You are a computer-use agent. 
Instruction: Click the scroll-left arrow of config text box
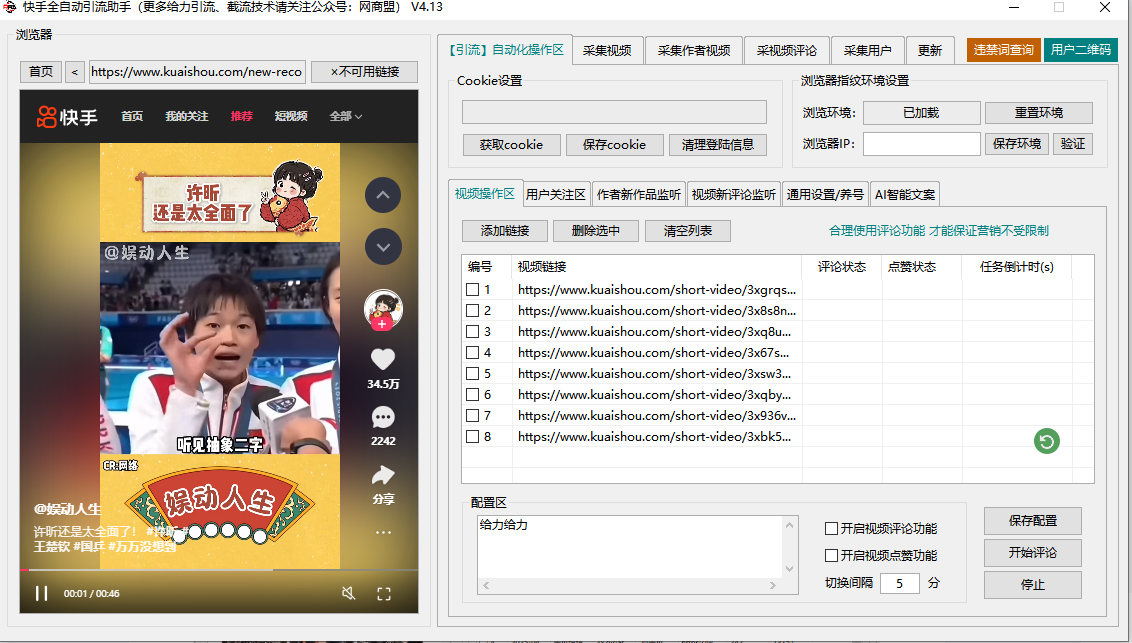point(486,585)
